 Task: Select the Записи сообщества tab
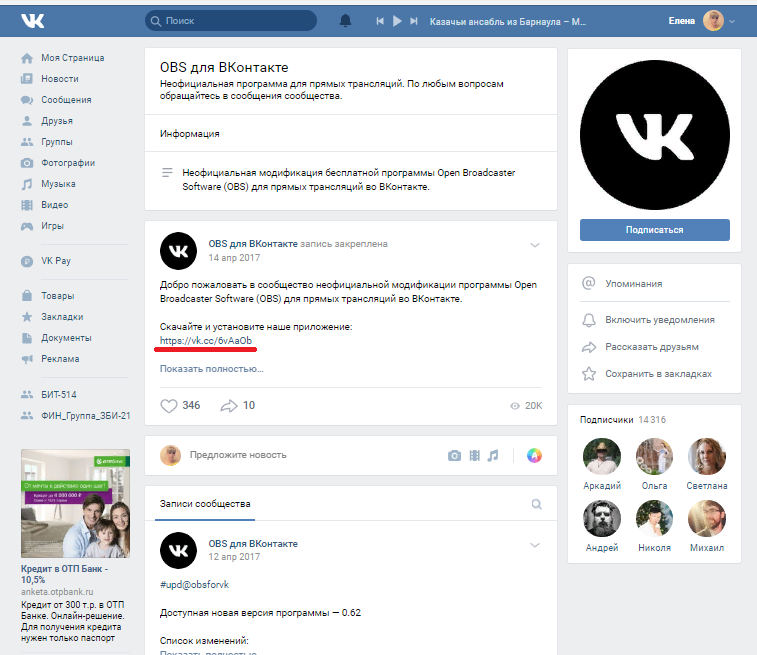point(205,504)
